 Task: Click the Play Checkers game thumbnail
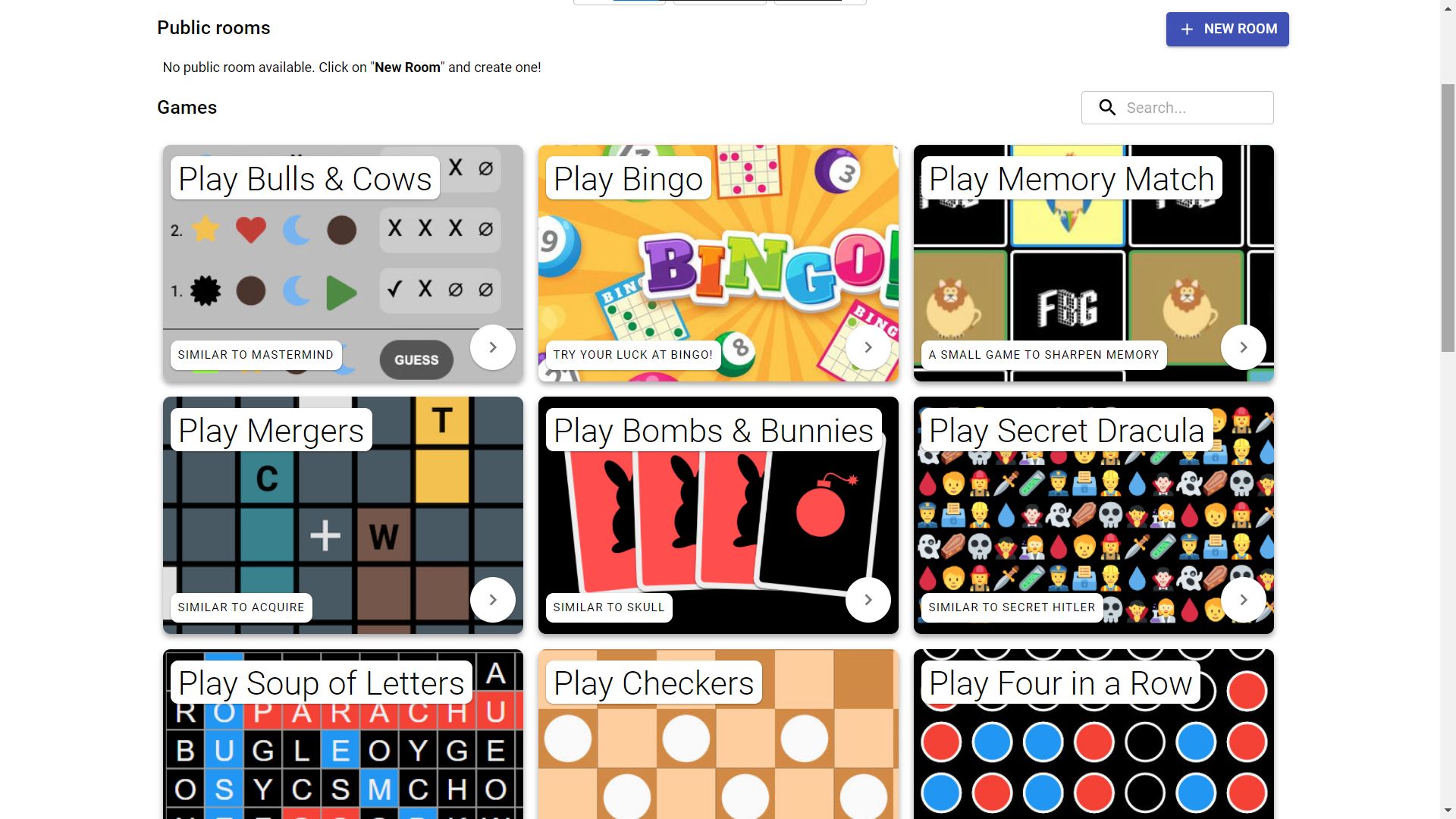tap(718, 733)
